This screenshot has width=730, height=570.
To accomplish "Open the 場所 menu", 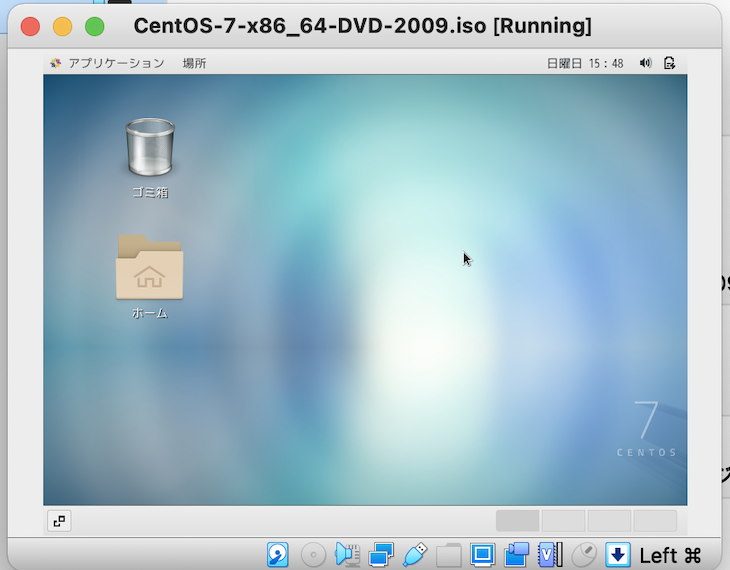I will point(194,63).
